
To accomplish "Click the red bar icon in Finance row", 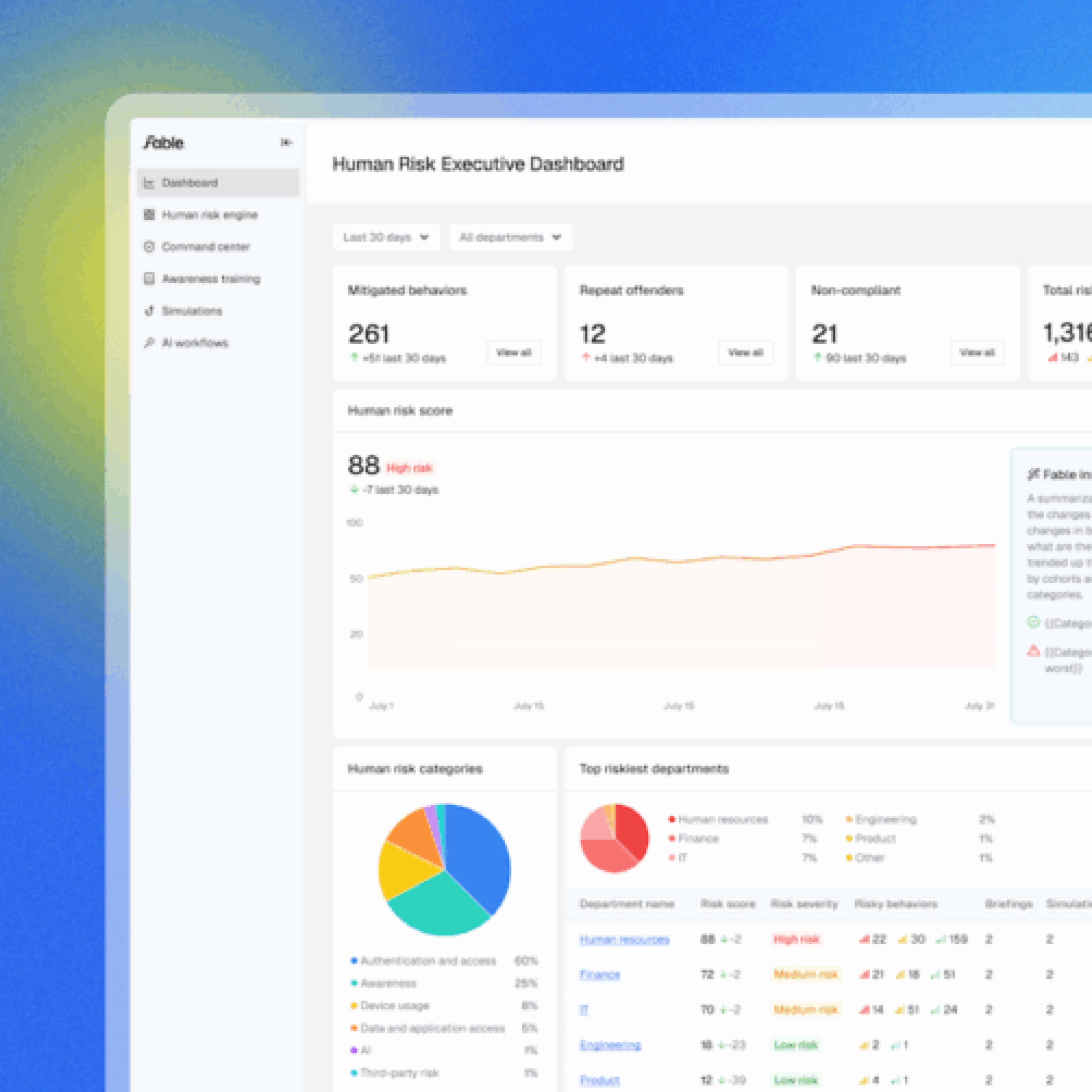I will (x=864, y=974).
